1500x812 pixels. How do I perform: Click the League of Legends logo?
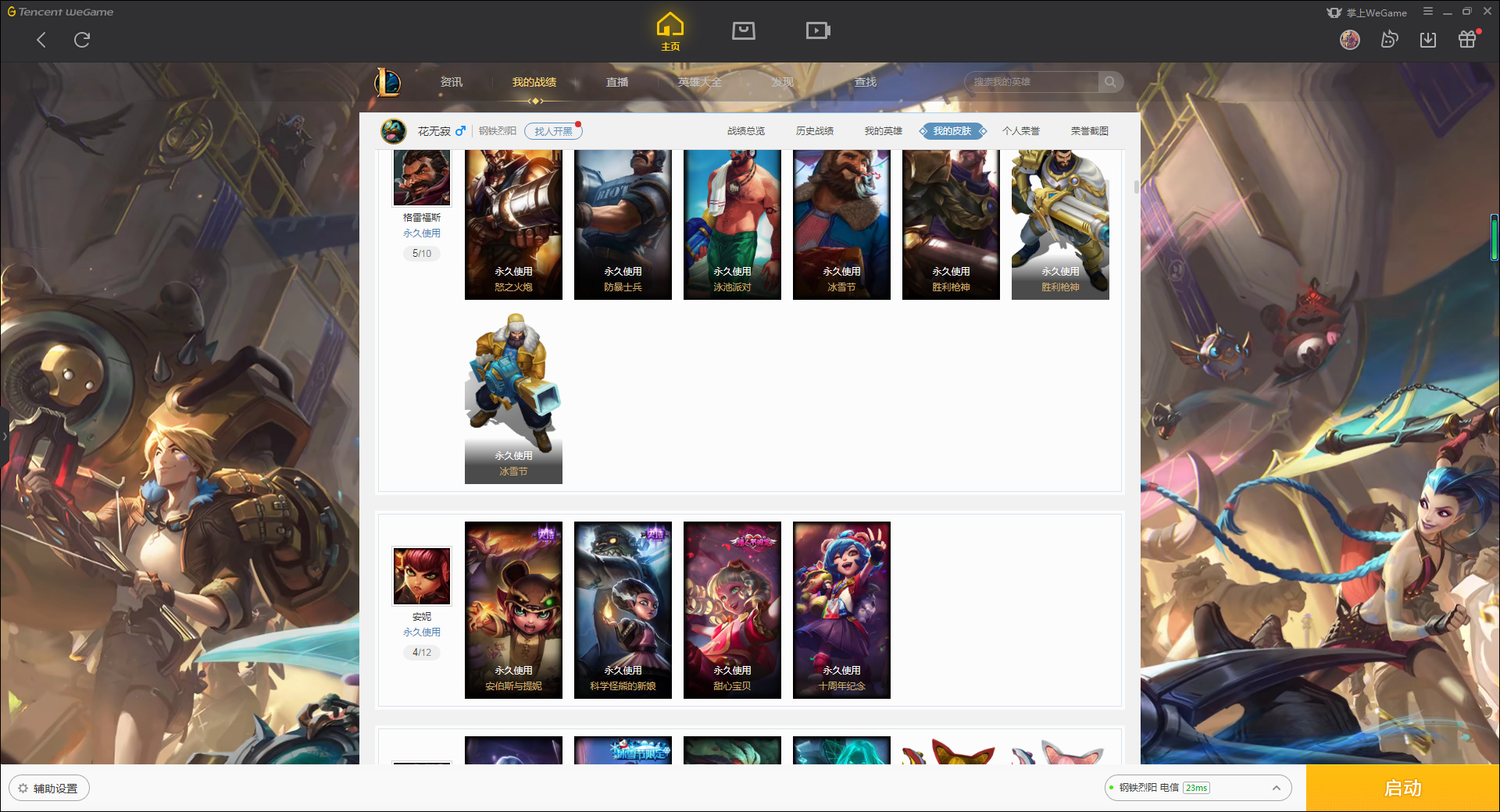point(387,82)
